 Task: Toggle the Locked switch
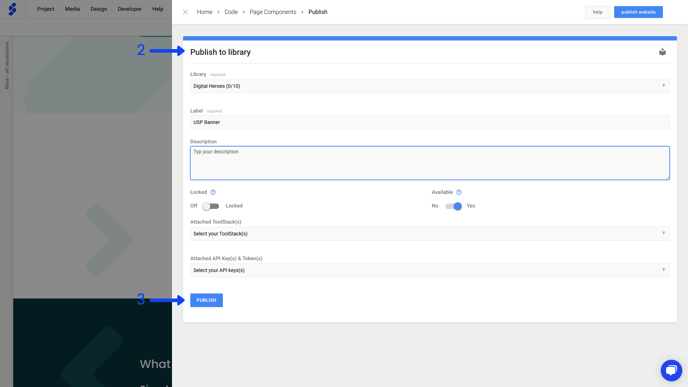(211, 206)
